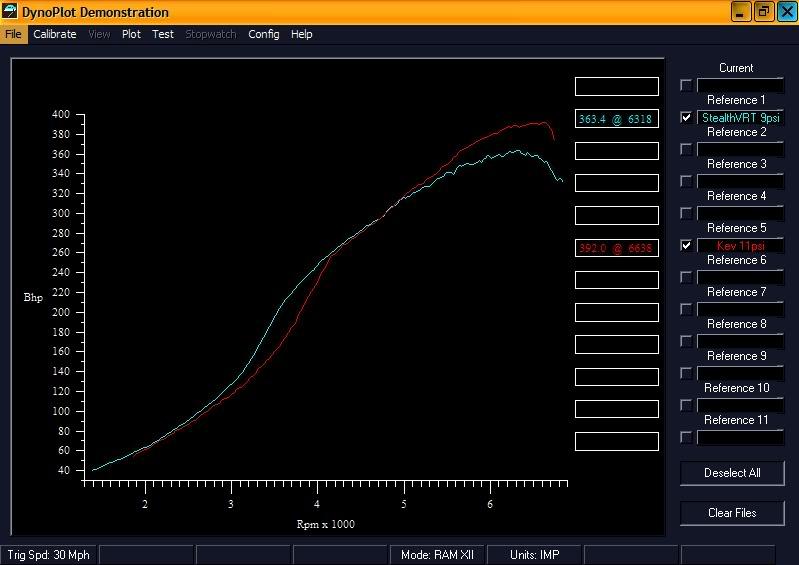The width and height of the screenshot is (799, 565).
Task: Click the DynoPlot app icon in title bar
Action: 9,11
